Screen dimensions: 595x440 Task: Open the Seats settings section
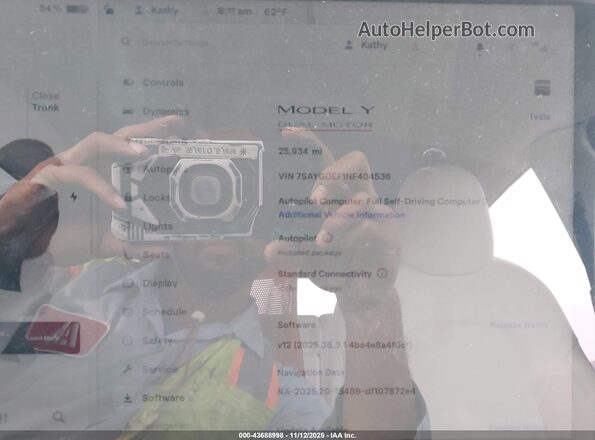click(146, 255)
